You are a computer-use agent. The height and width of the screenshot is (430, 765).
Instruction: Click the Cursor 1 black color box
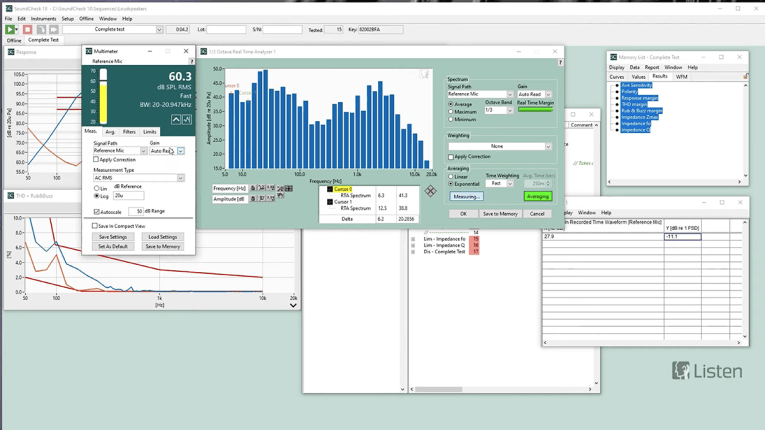[x=330, y=202]
